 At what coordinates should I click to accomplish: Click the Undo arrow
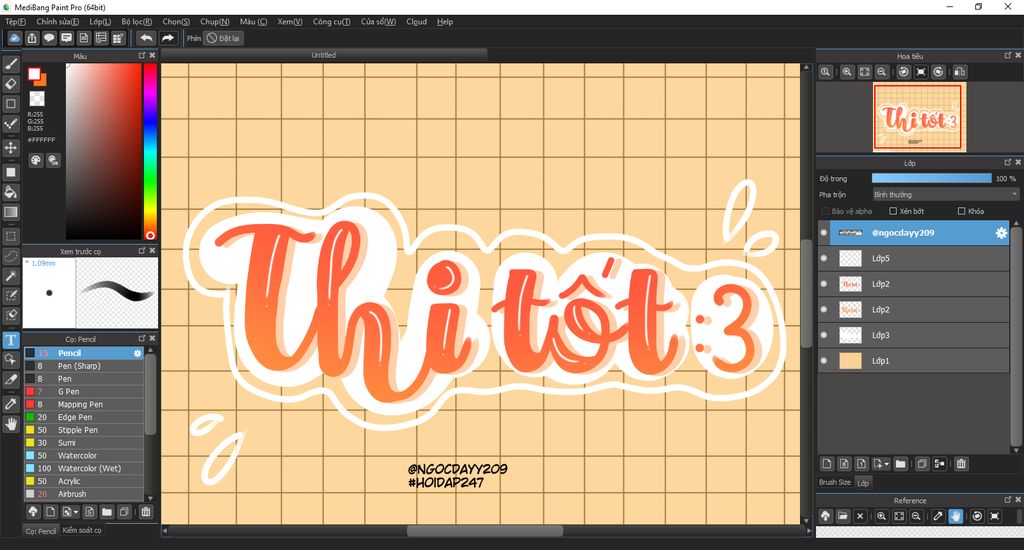coord(146,38)
